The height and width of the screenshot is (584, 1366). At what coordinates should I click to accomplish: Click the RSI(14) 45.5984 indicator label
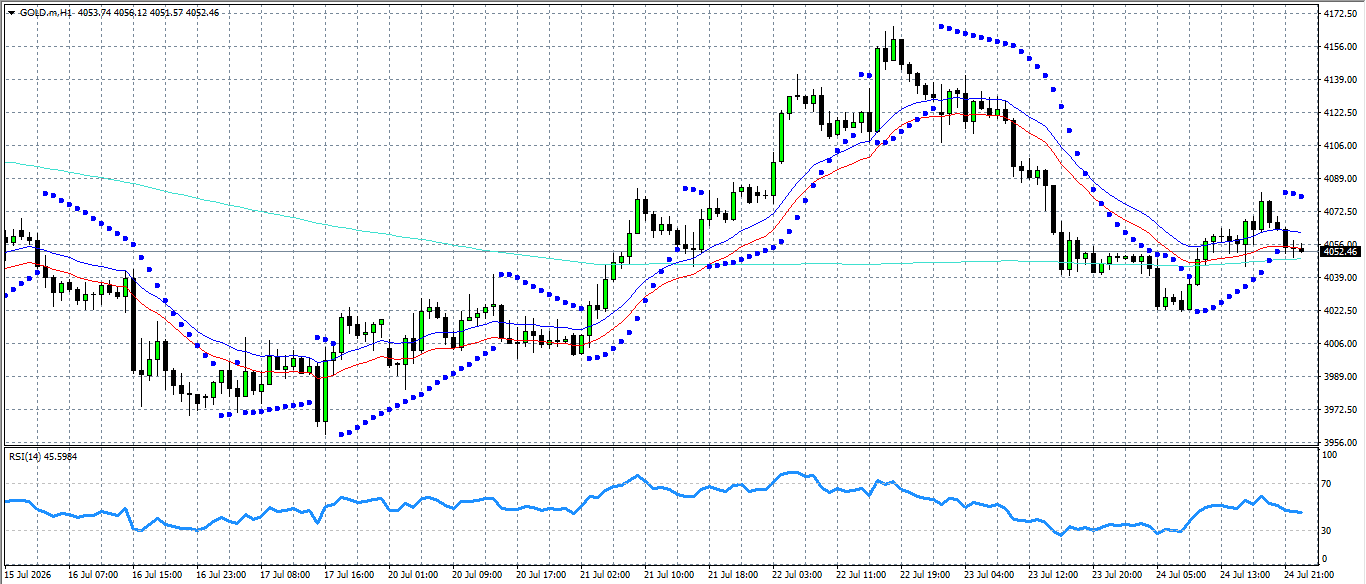pos(43,456)
